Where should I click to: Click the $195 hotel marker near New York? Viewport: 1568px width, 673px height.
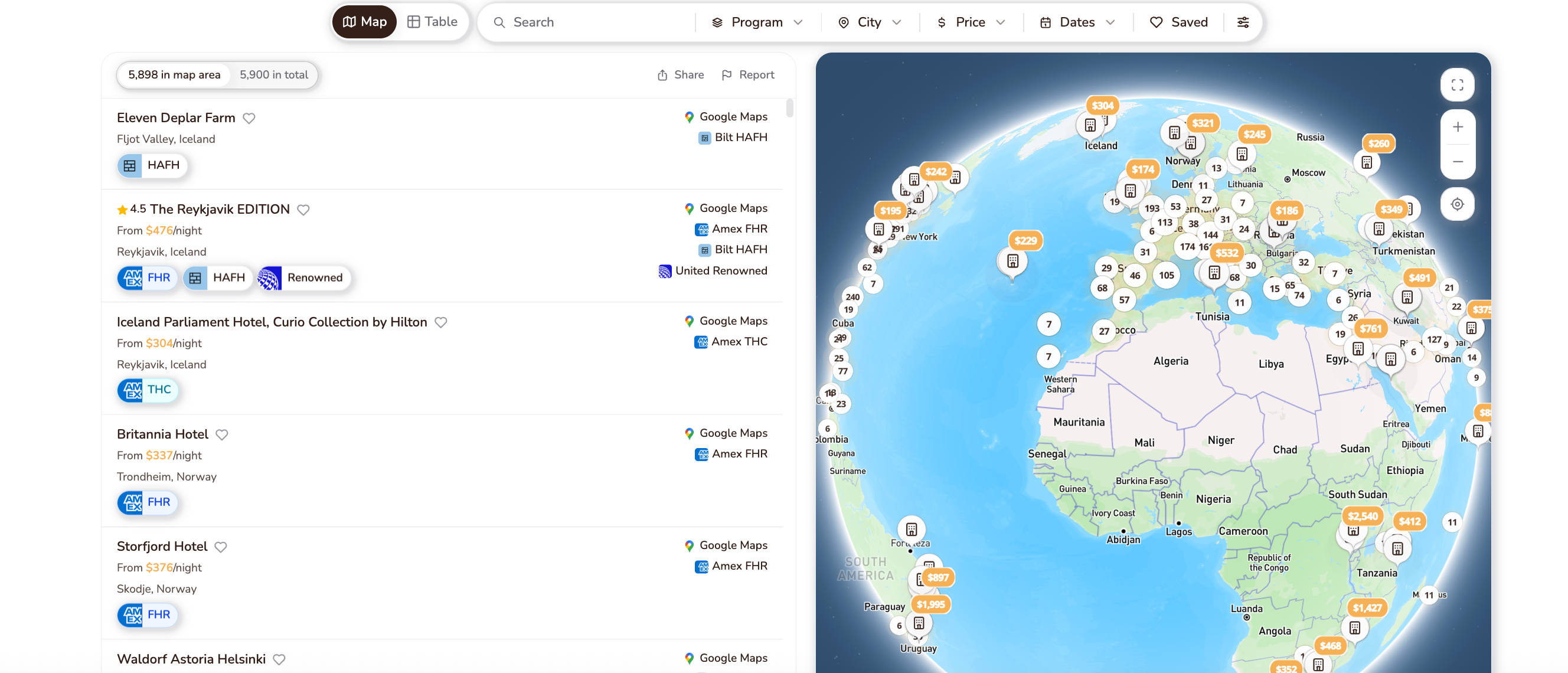890,211
